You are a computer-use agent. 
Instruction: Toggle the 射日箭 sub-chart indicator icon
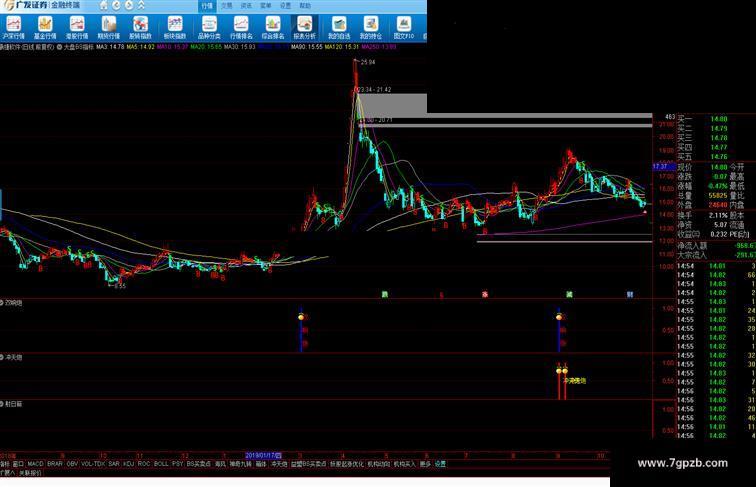tap(1, 404)
